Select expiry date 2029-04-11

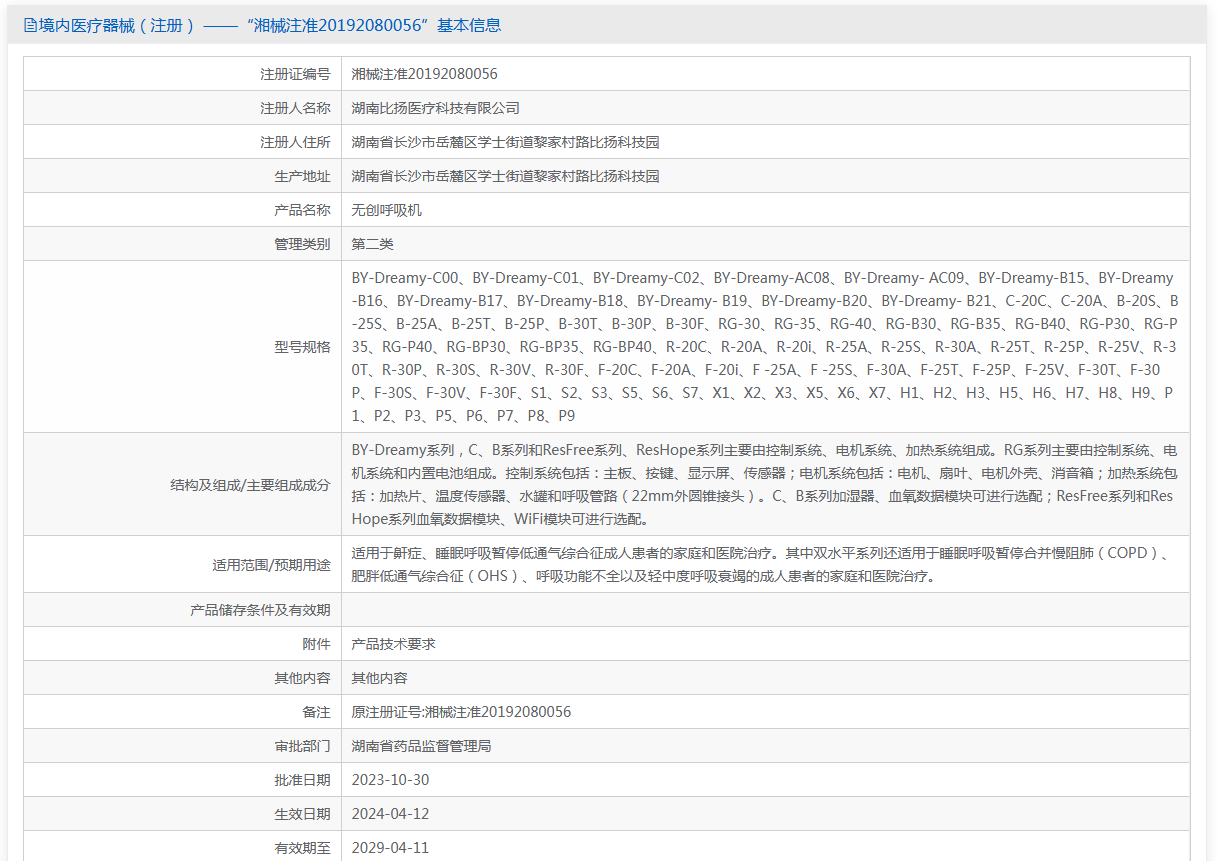[x=391, y=848]
